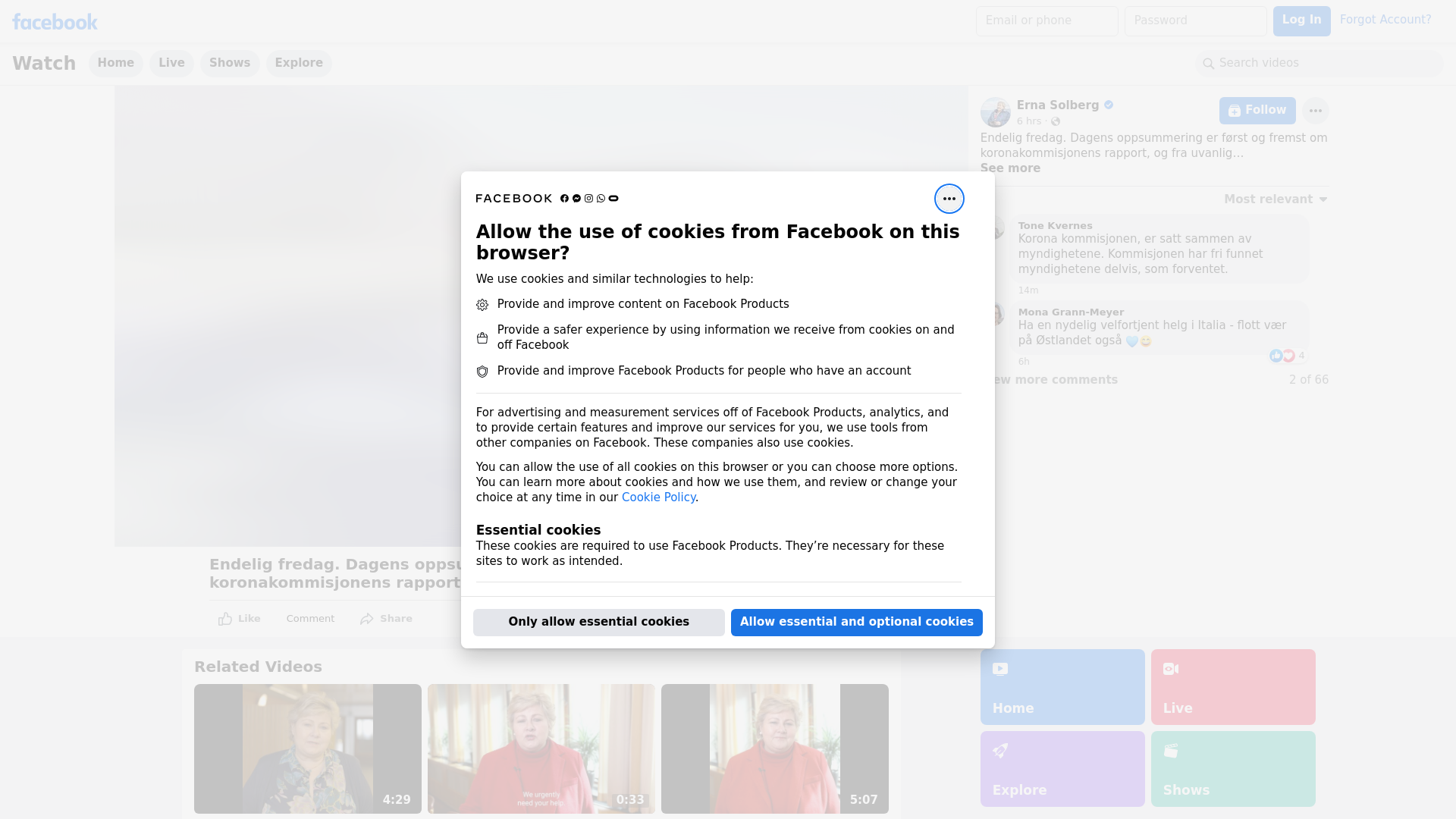
Task: Click the 6h timestamp on Mona's comment
Action: point(1024,362)
